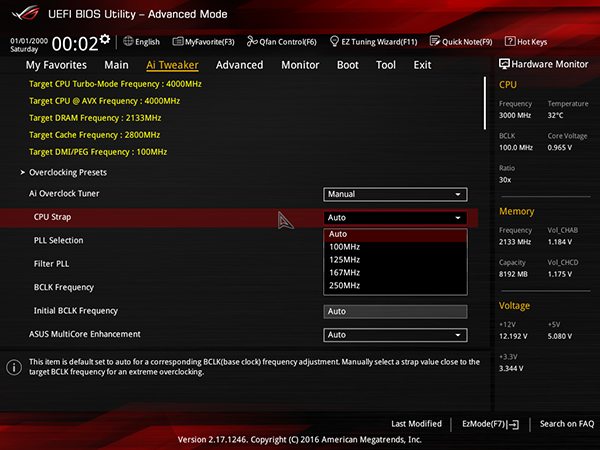Image resolution: width=600 pixels, height=450 pixels.
Task: Select 125MHz CPU strap option
Action: tap(395, 260)
